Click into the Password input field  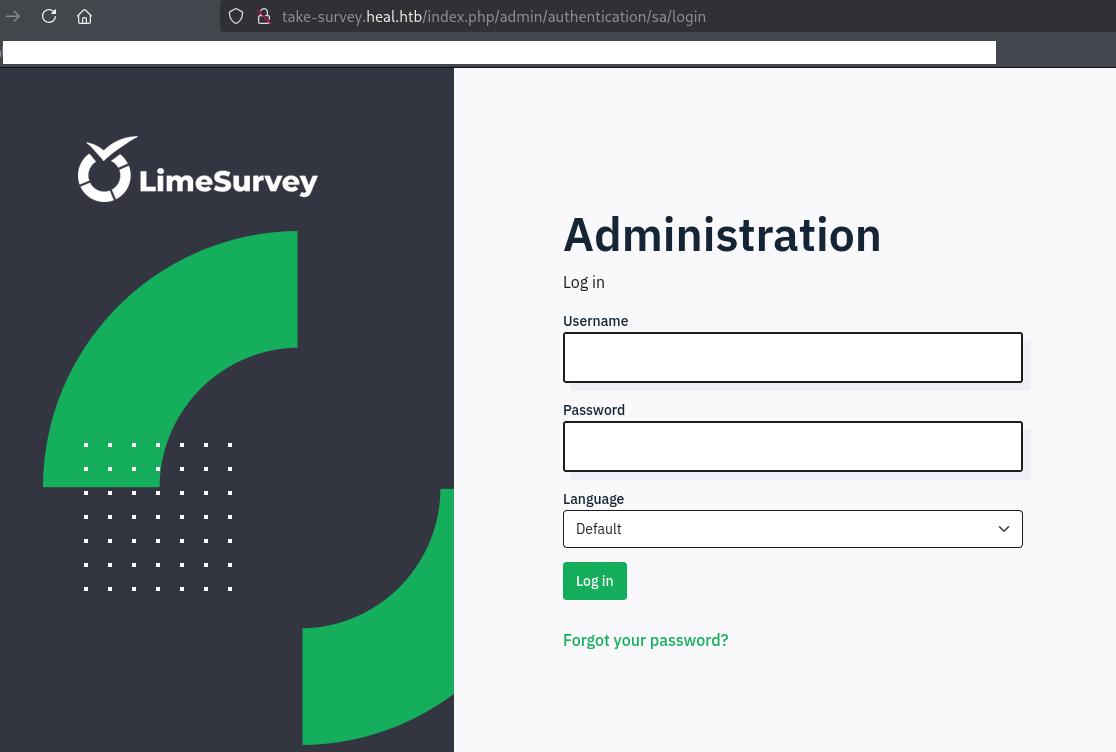pos(792,447)
